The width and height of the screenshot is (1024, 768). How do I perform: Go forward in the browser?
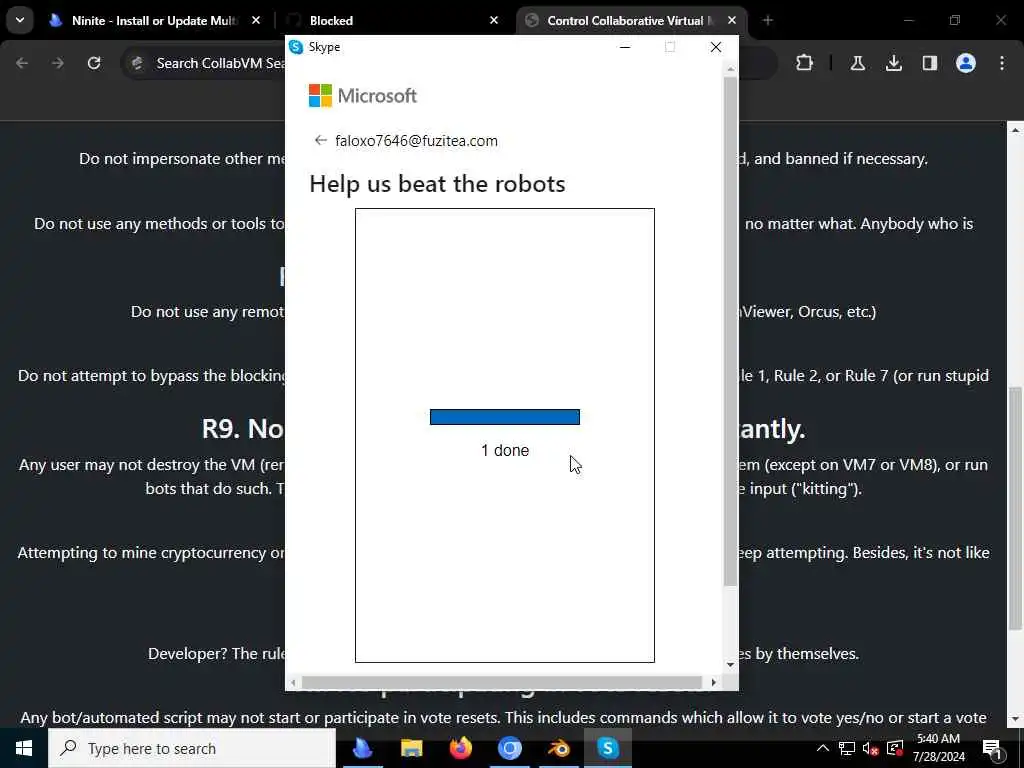pyautogui.click(x=58, y=63)
